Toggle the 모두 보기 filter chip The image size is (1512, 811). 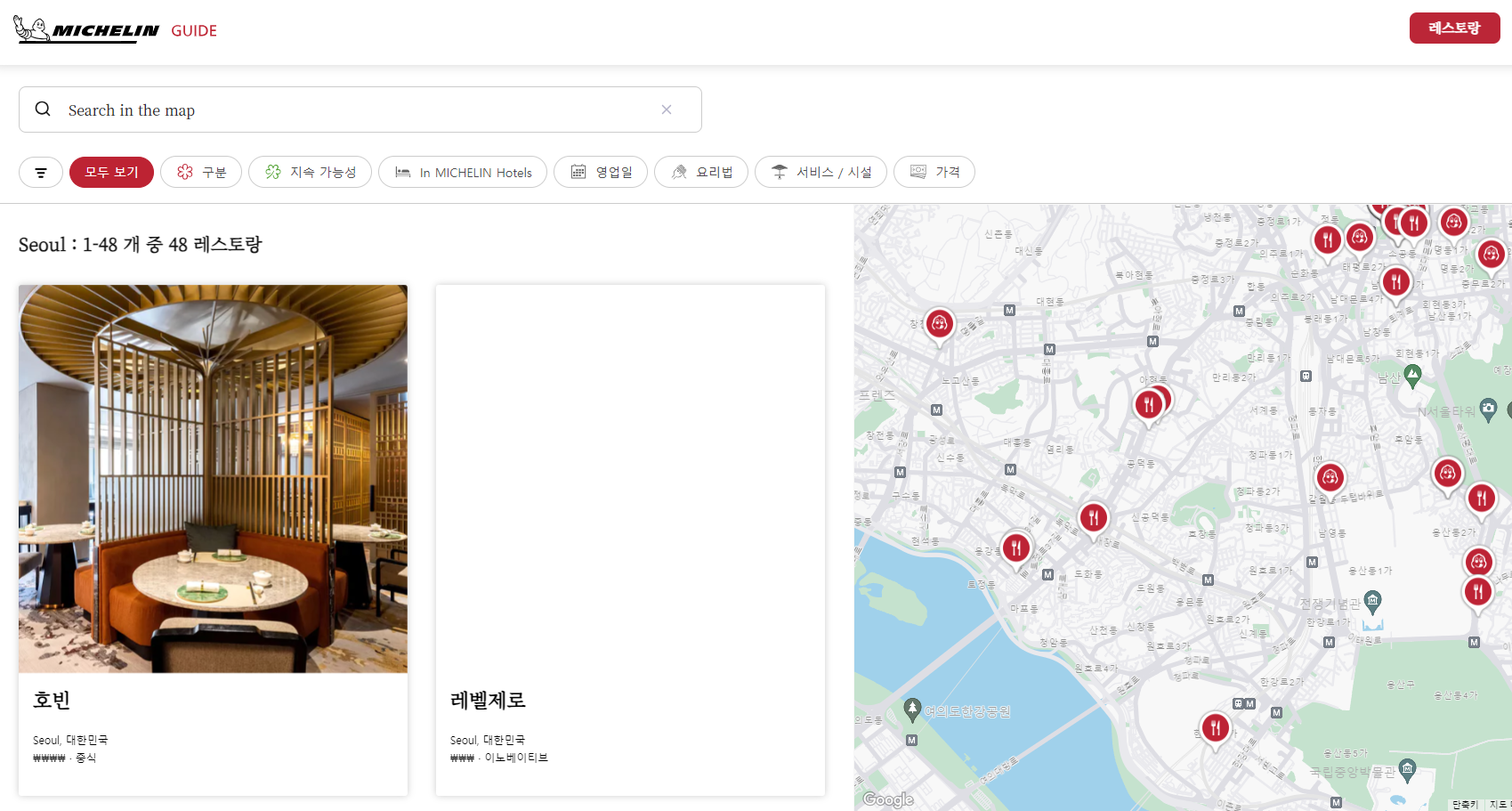[x=111, y=172]
